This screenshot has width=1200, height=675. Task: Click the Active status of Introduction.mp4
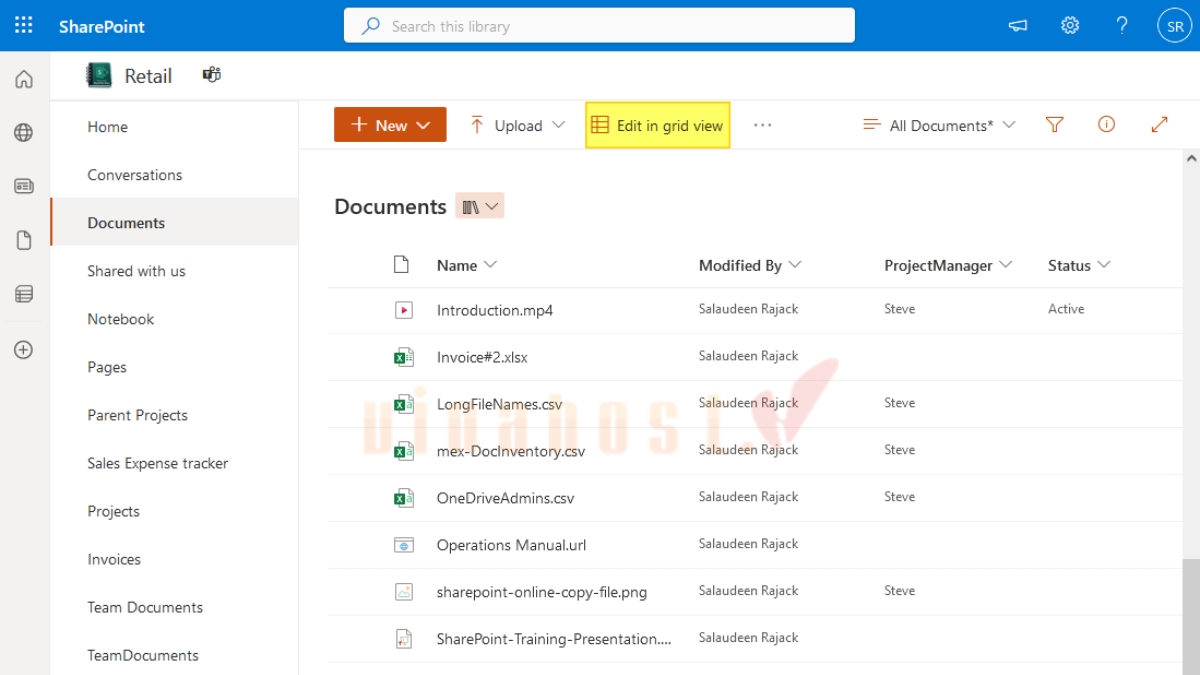[1066, 309]
